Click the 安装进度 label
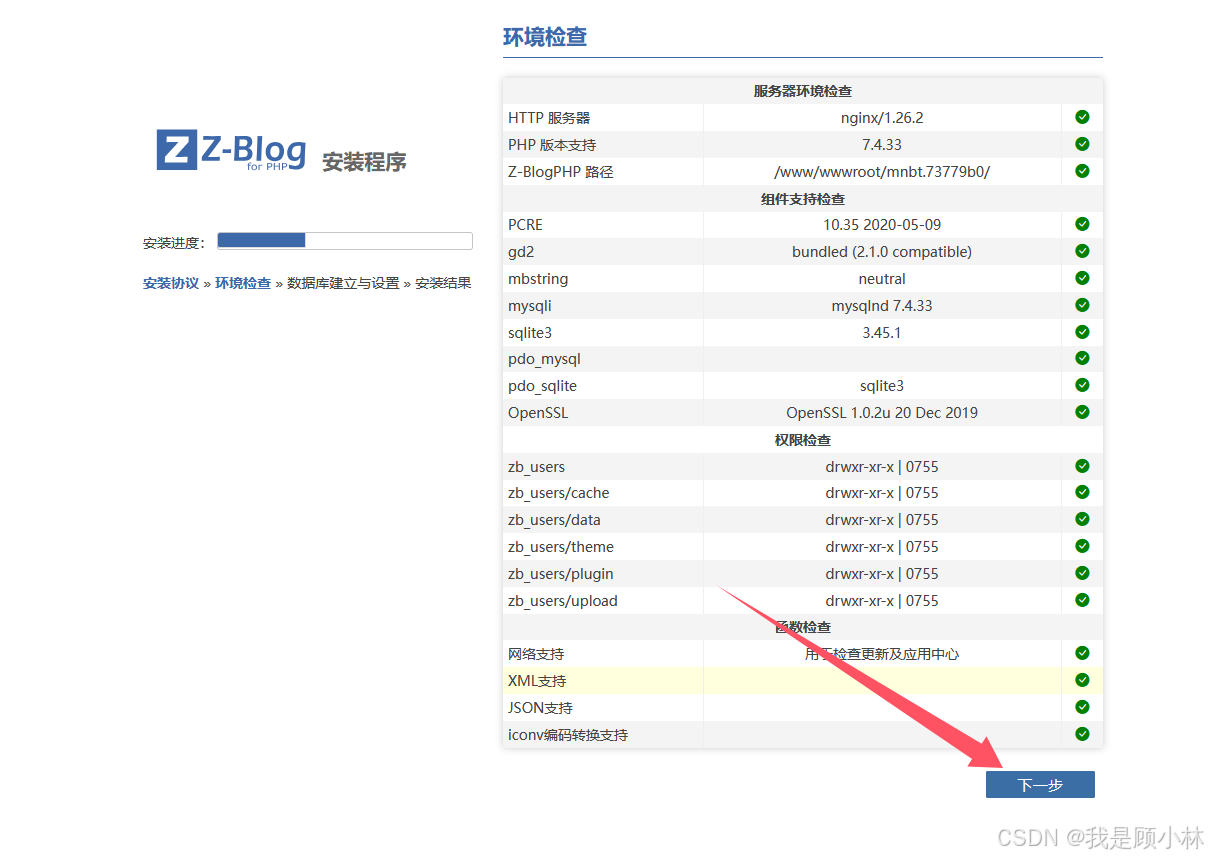1208x857 pixels. pos(173,243)
